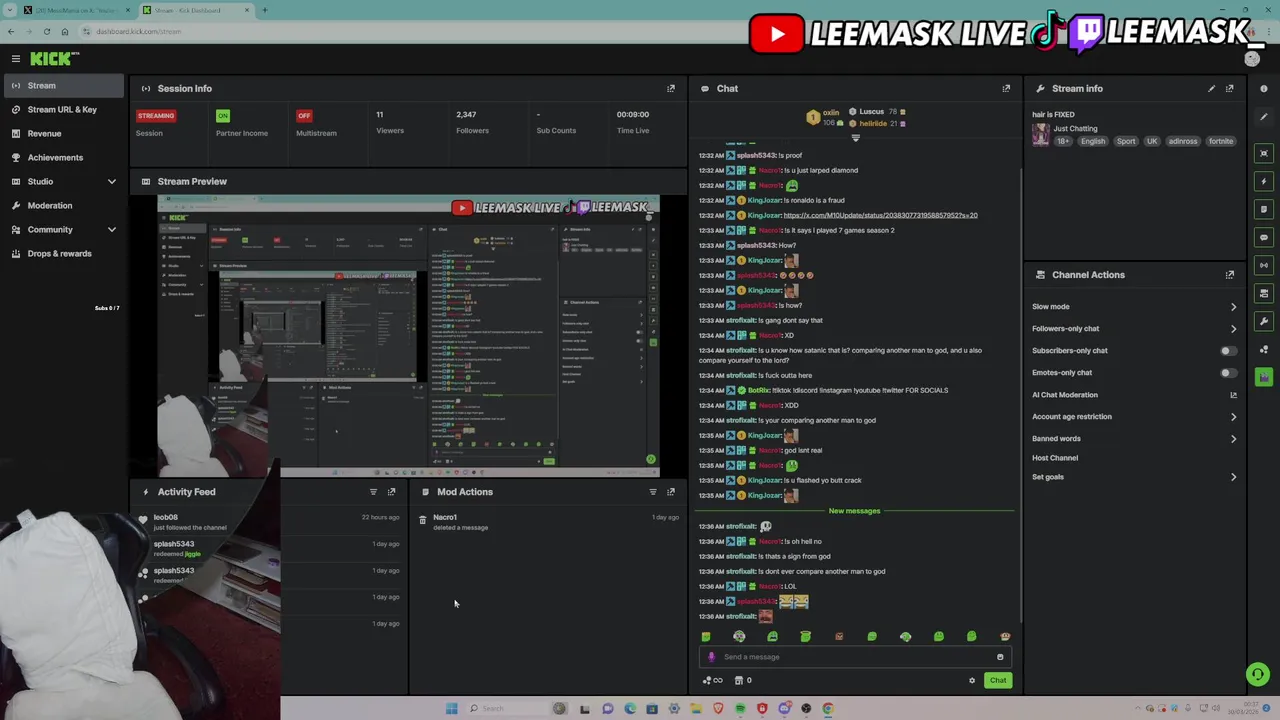Open Windows Start button on taskbar
Image resolution: width=1280 pixels, height=720 pixels.
(x=451, y=708)
